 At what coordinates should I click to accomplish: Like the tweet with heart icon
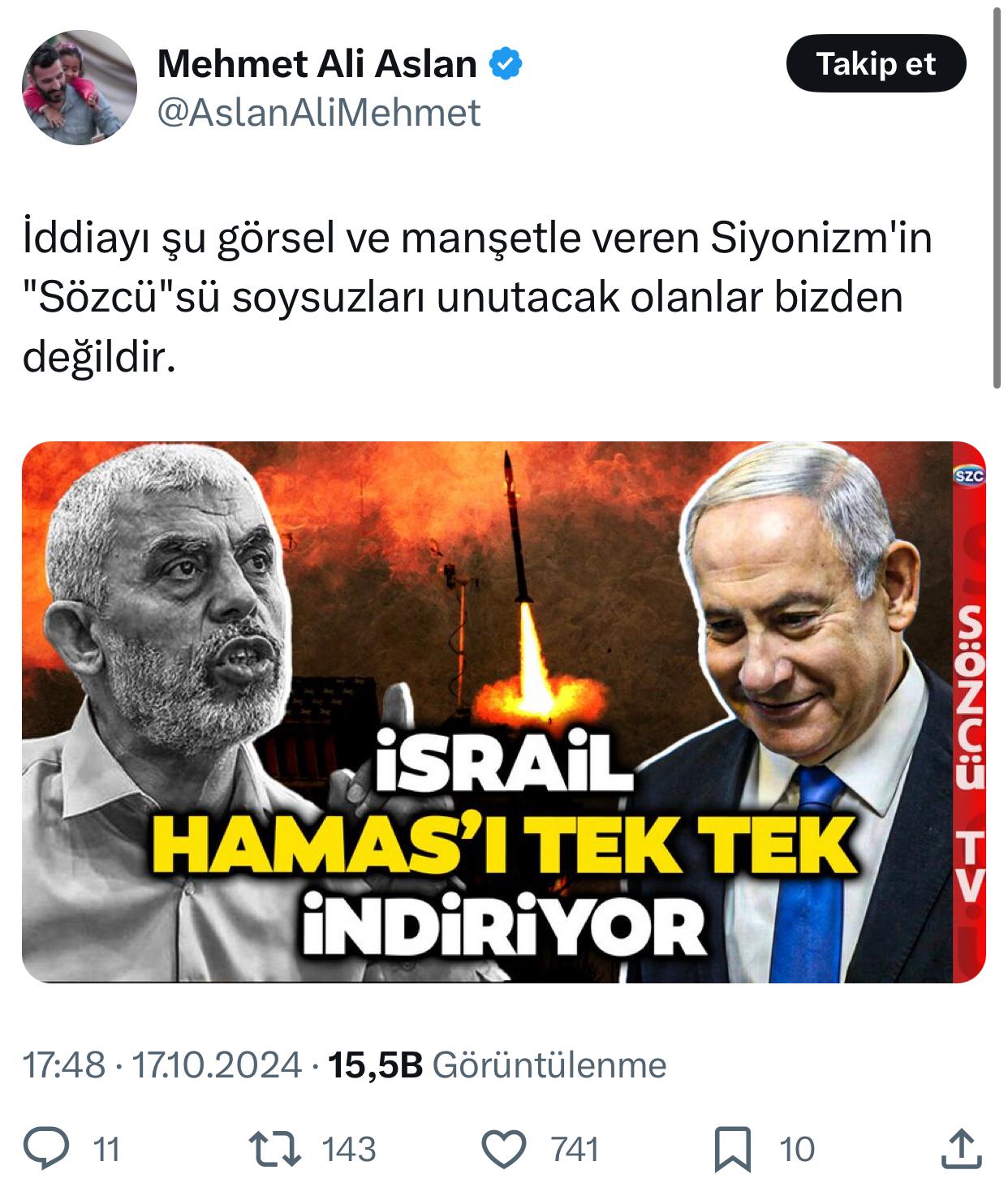pos(505,1149)
